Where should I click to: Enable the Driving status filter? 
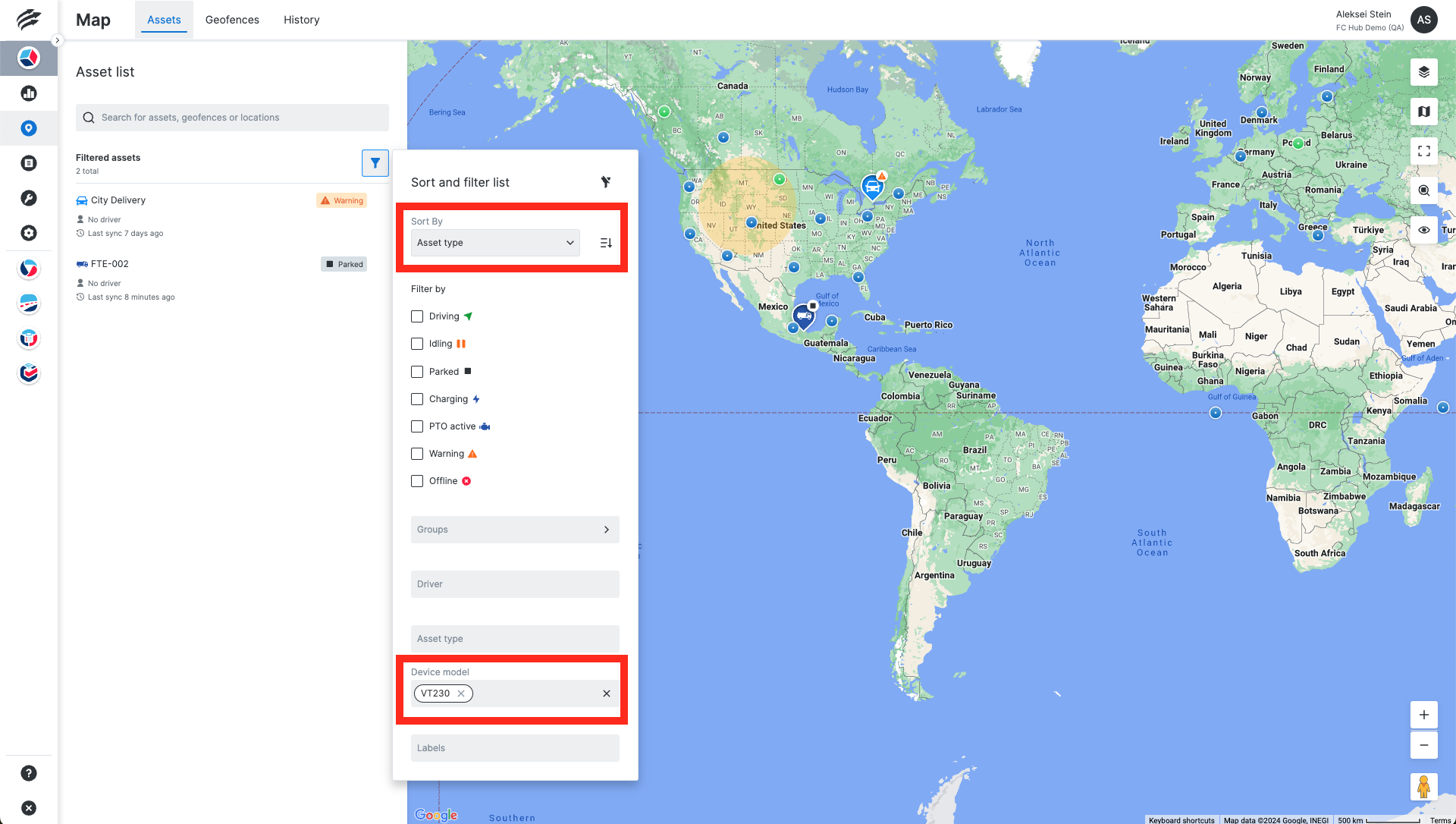click(416, 316)
